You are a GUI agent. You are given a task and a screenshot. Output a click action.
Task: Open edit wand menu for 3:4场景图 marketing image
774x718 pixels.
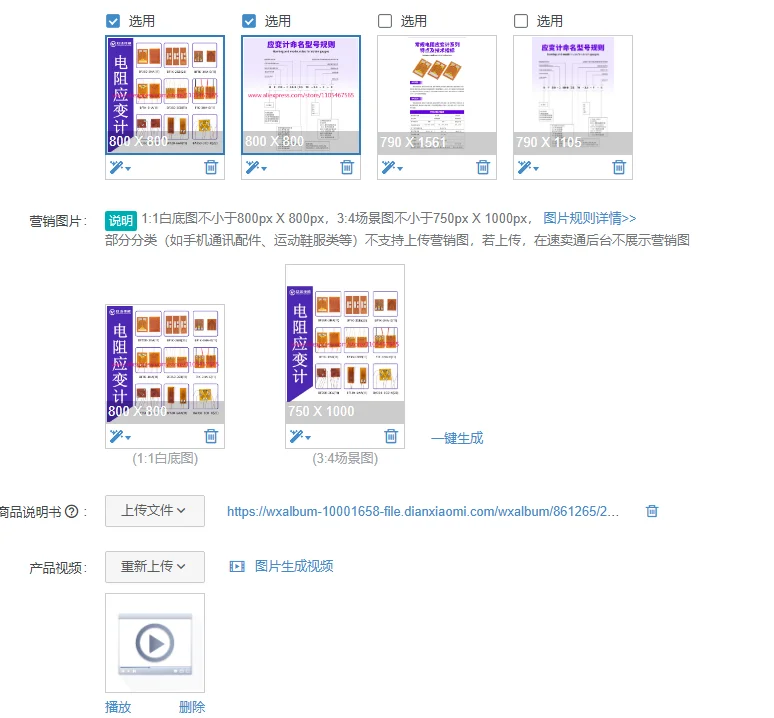click(300, 437)
